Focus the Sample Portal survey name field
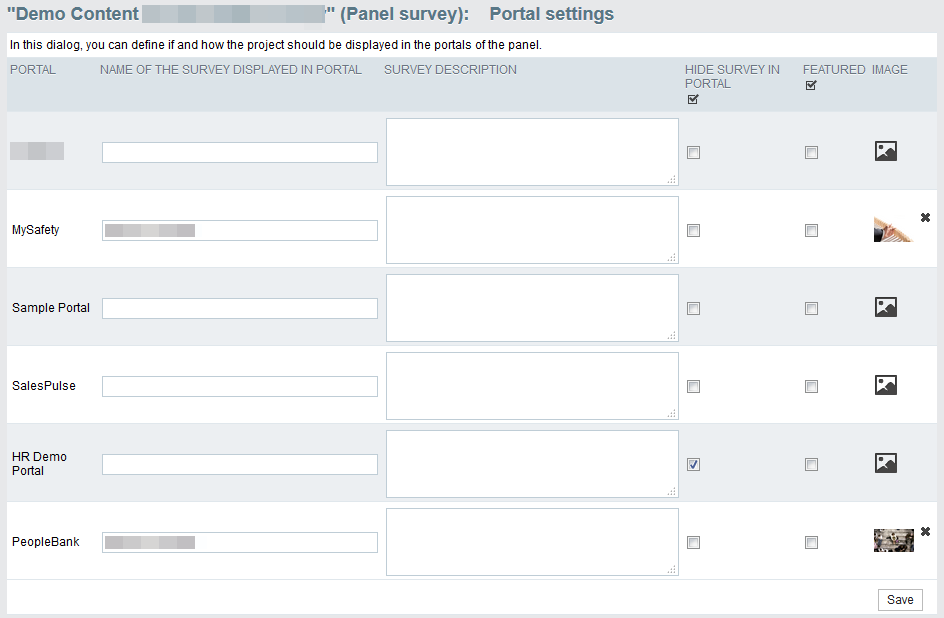The image size is (944, 618). (x=240, y=309)
